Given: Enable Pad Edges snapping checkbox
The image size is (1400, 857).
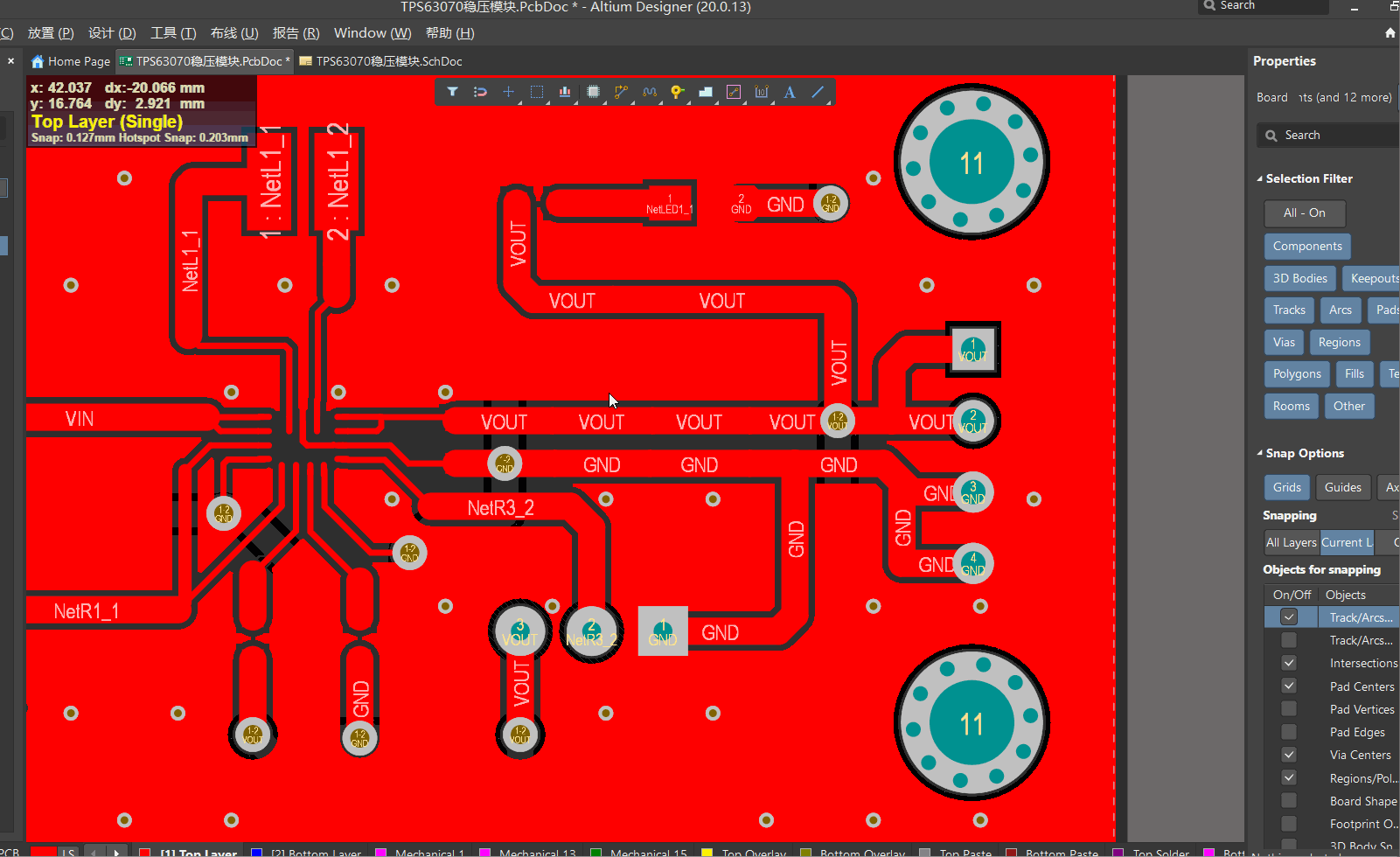Looking at the screenshot, I should coord(1289,731).
